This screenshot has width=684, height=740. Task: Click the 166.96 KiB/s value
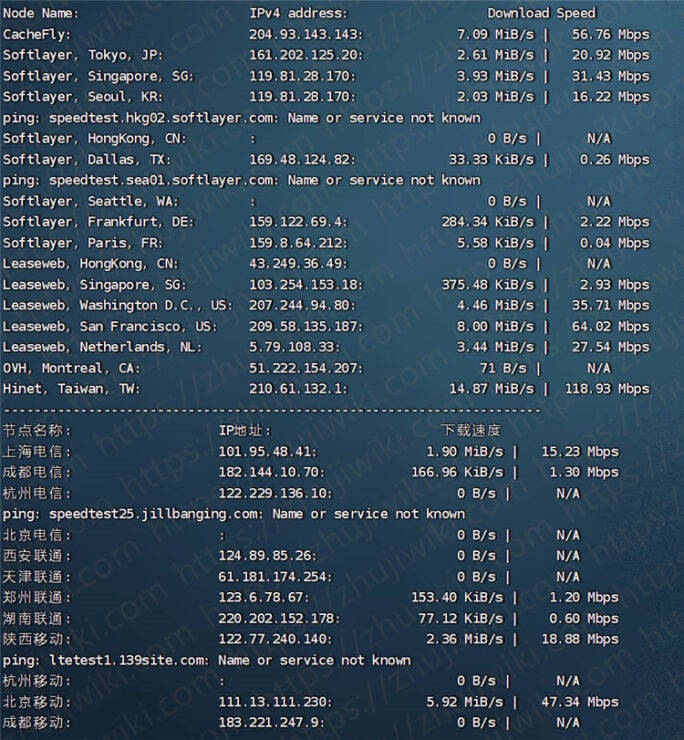(x=457, y=472)
